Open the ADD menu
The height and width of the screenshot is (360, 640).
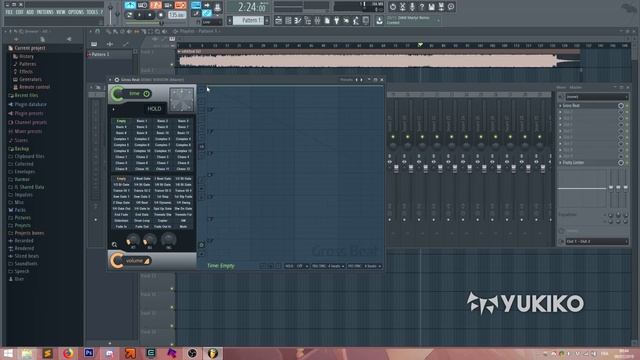30,12
